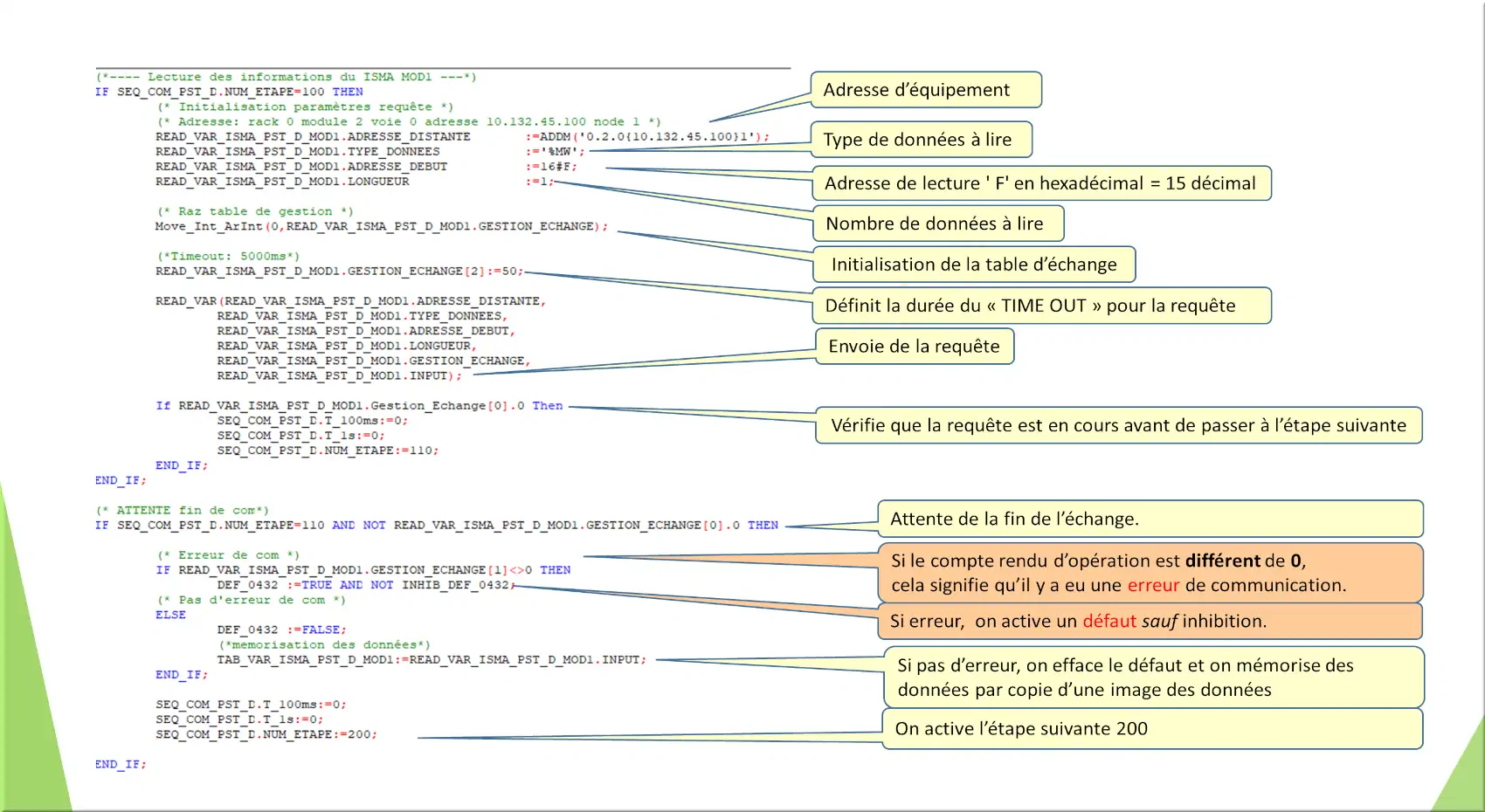
Task: Click the comment 'Timeout: 5000ms'
Action: pos(228,256)
